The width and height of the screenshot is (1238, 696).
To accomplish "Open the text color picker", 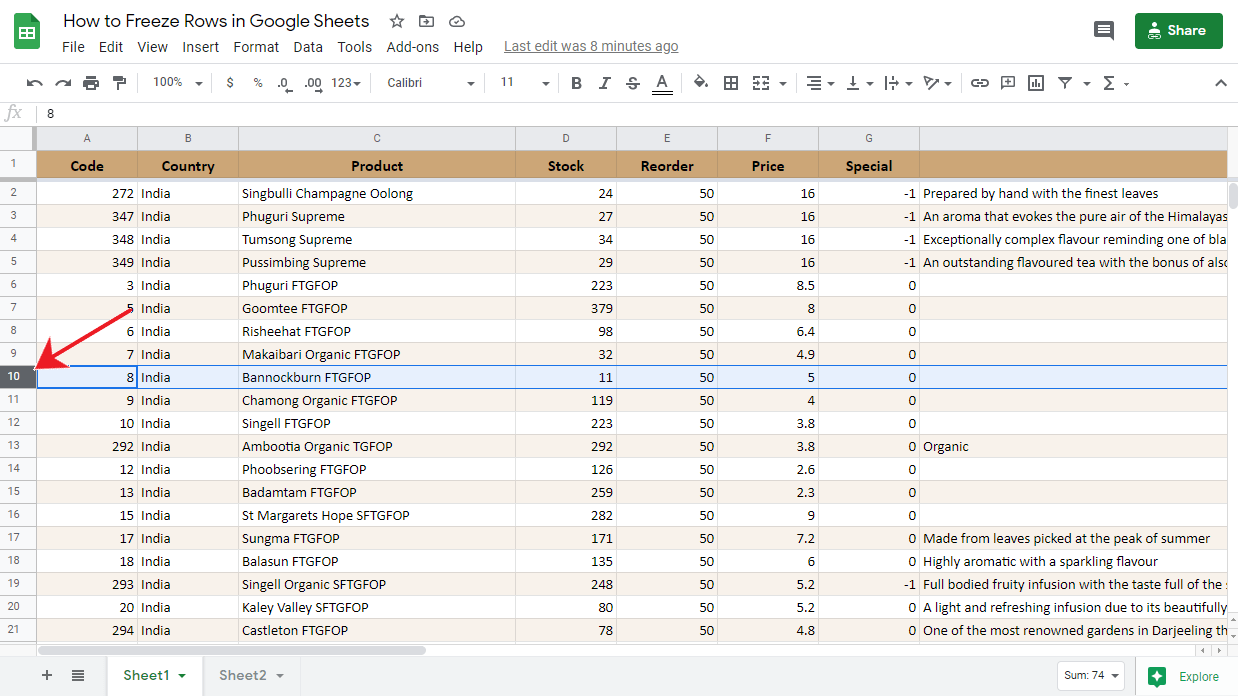I will click(662, 84).
